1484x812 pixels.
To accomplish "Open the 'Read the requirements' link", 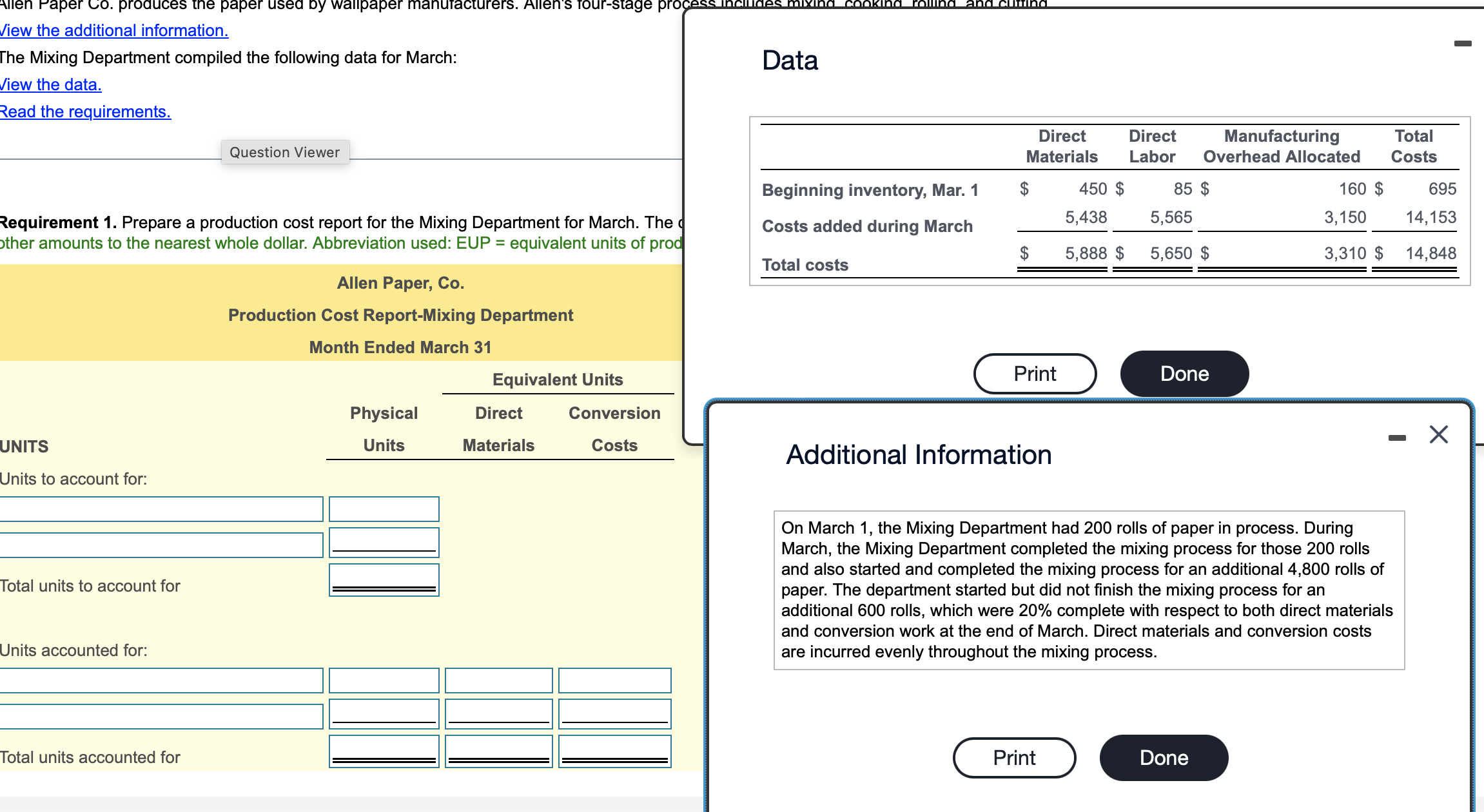I will pos(85,111).
